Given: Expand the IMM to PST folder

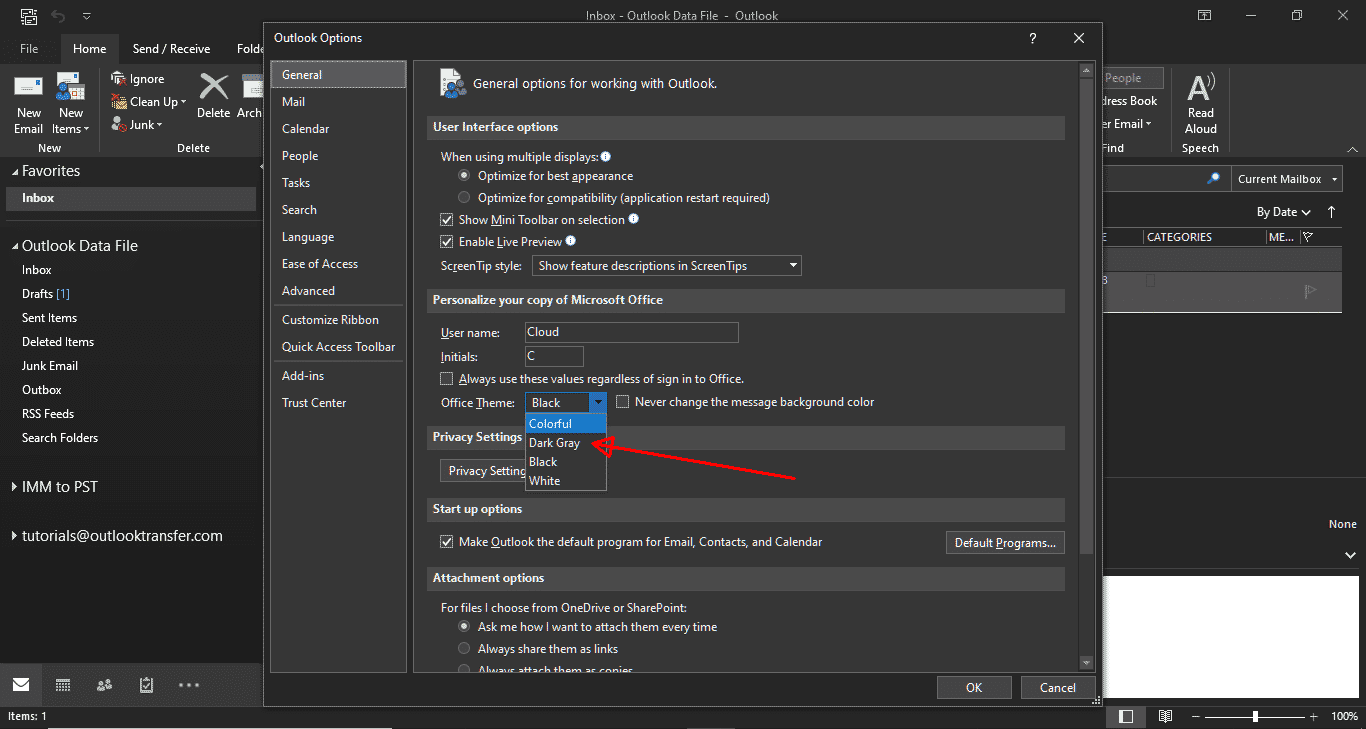Looking at the screenshot, I should coord(15,487).
